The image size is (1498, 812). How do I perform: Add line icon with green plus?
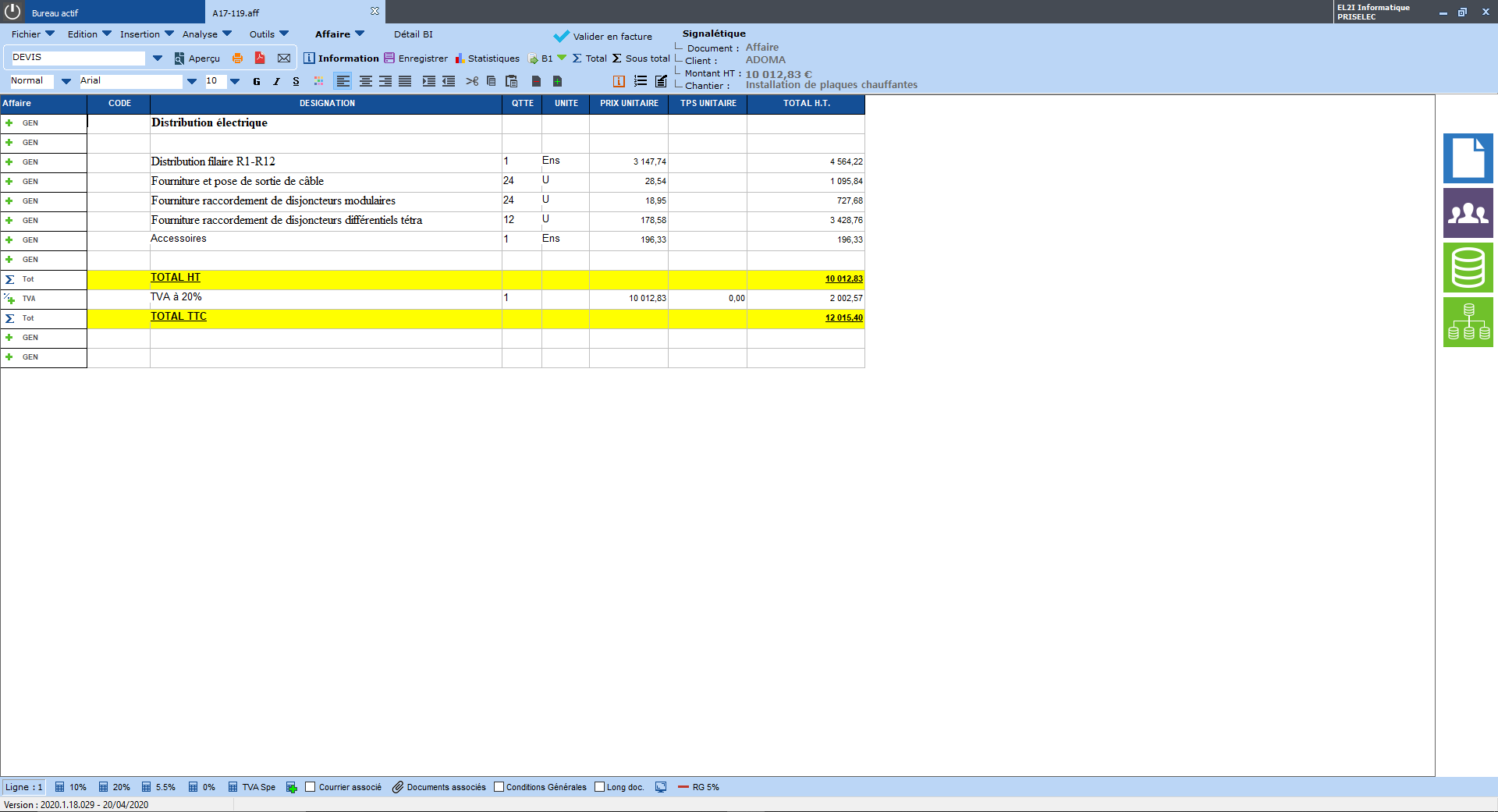tap(557, 81)
